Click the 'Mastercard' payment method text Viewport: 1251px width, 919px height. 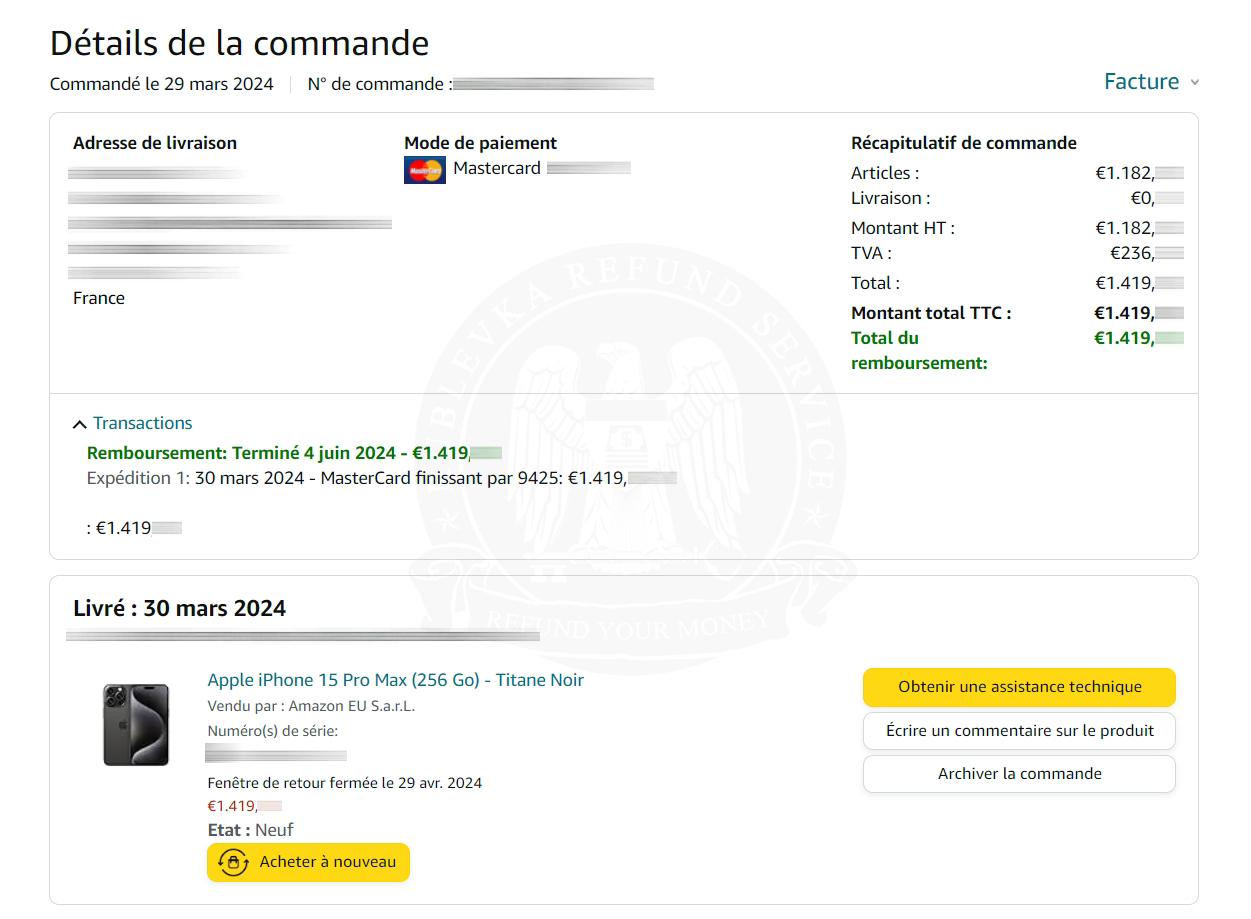tap(497, 168)
